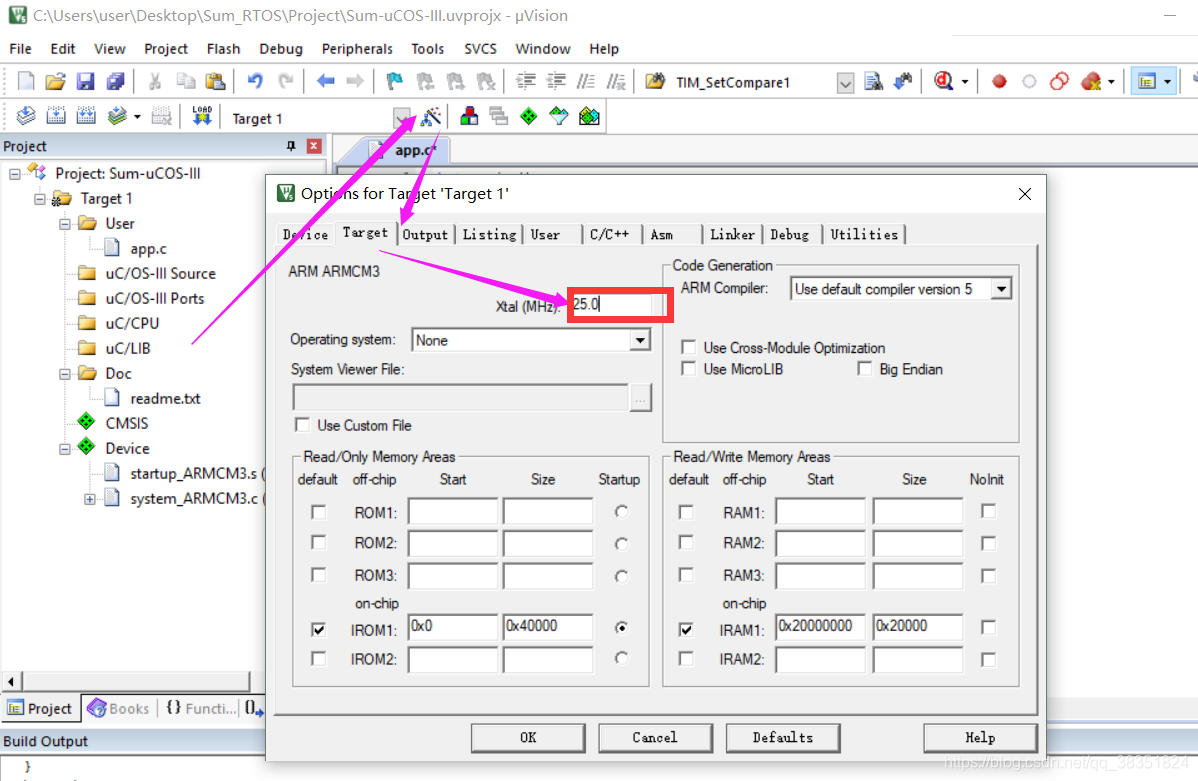Restore settings with the Defaults button
Screen dimensions: 1198x781
click(782, 737)
